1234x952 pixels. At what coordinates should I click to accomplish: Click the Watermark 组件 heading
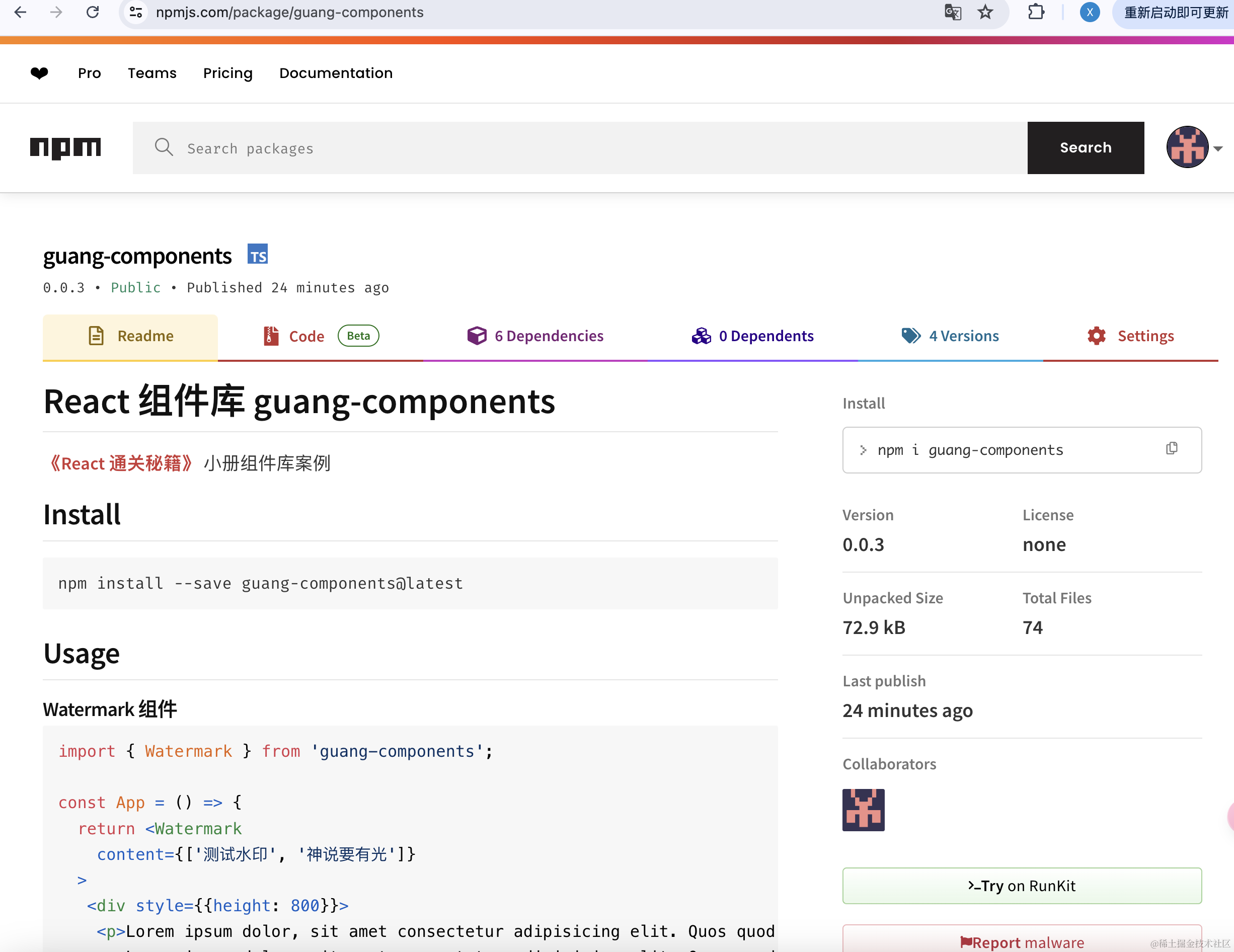[x=110, y=709]
